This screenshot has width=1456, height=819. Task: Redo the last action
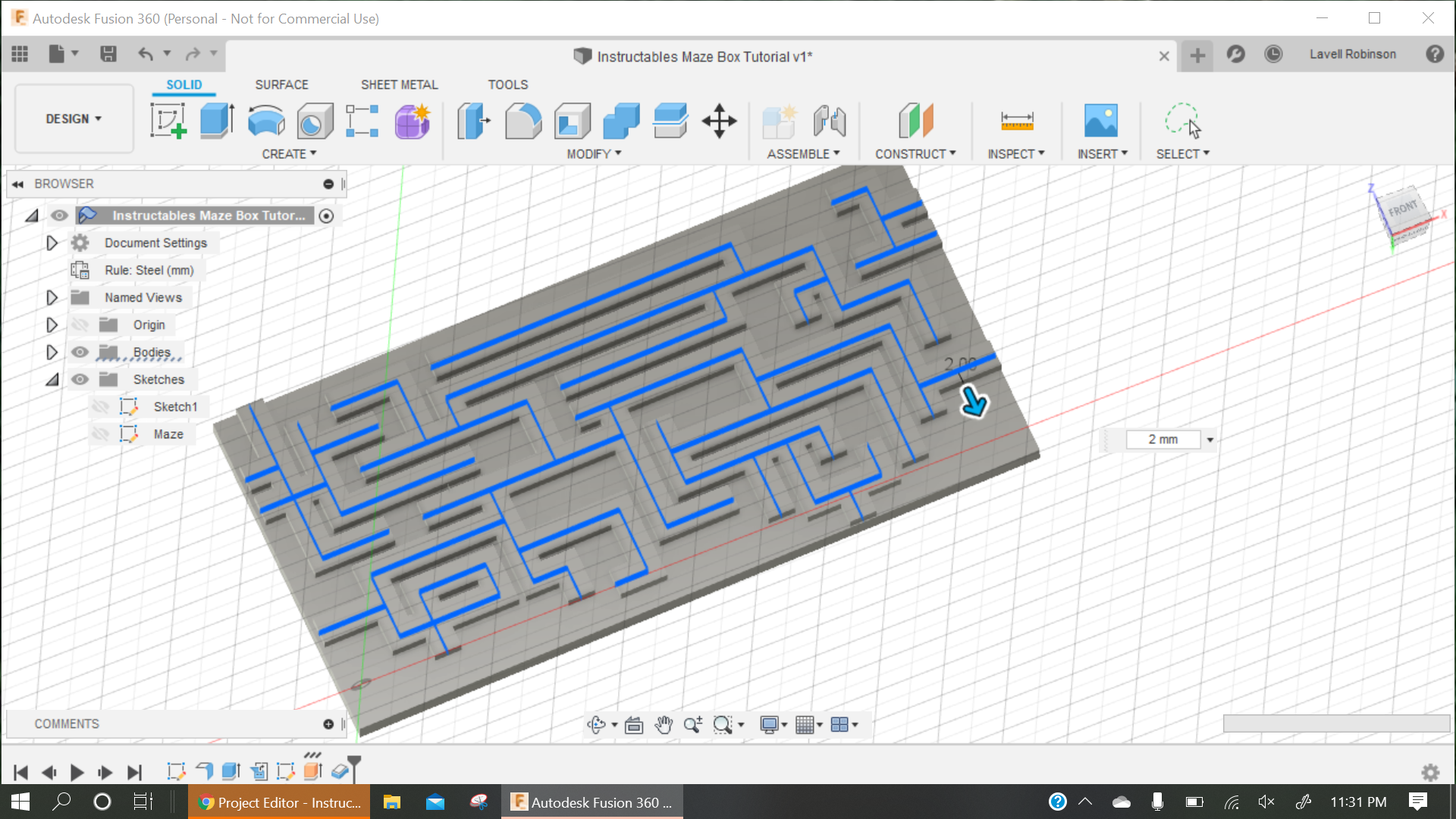193,54
